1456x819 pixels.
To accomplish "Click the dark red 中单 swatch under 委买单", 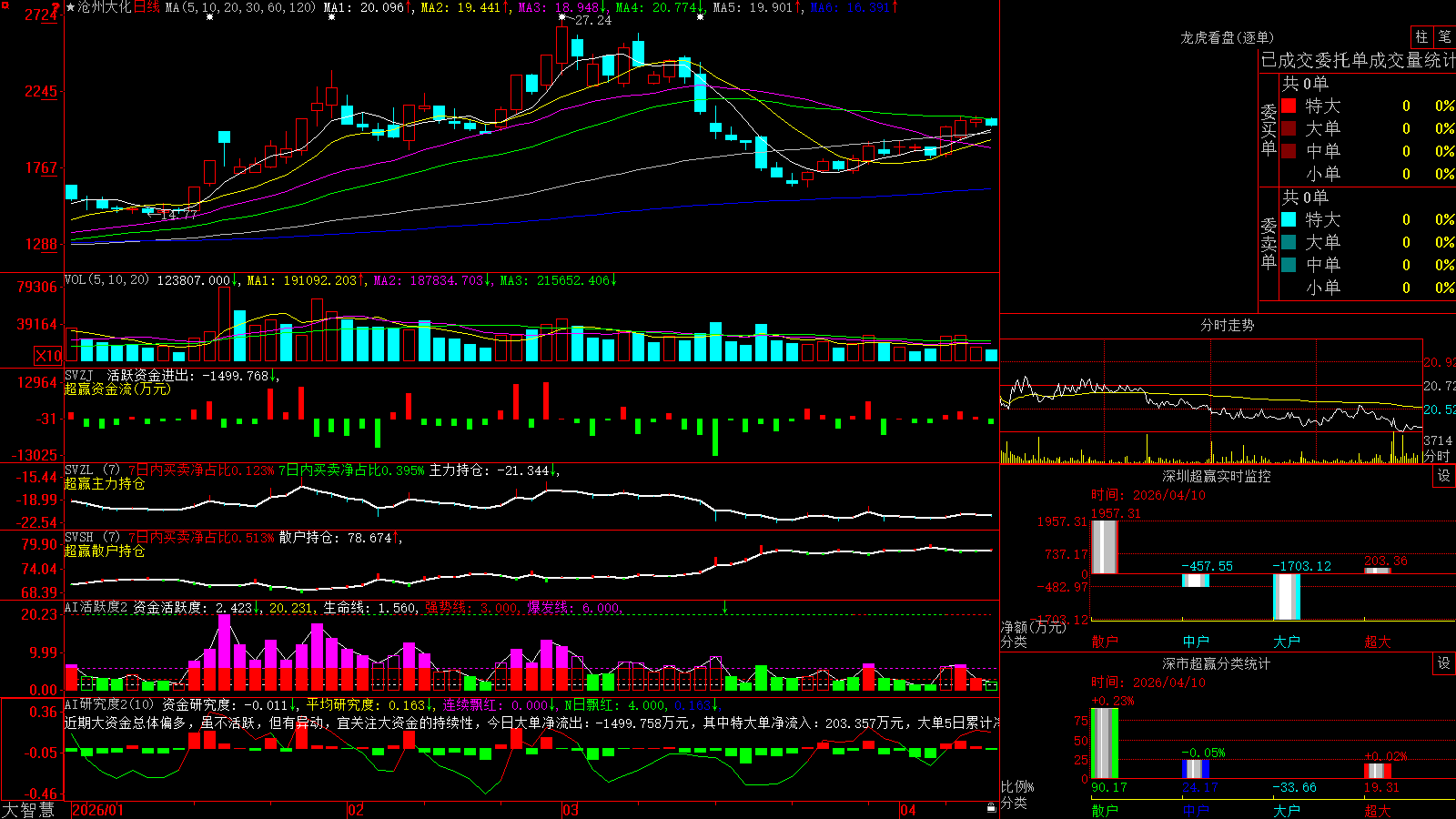I will pyautogui.click(x=1289, y=151).
